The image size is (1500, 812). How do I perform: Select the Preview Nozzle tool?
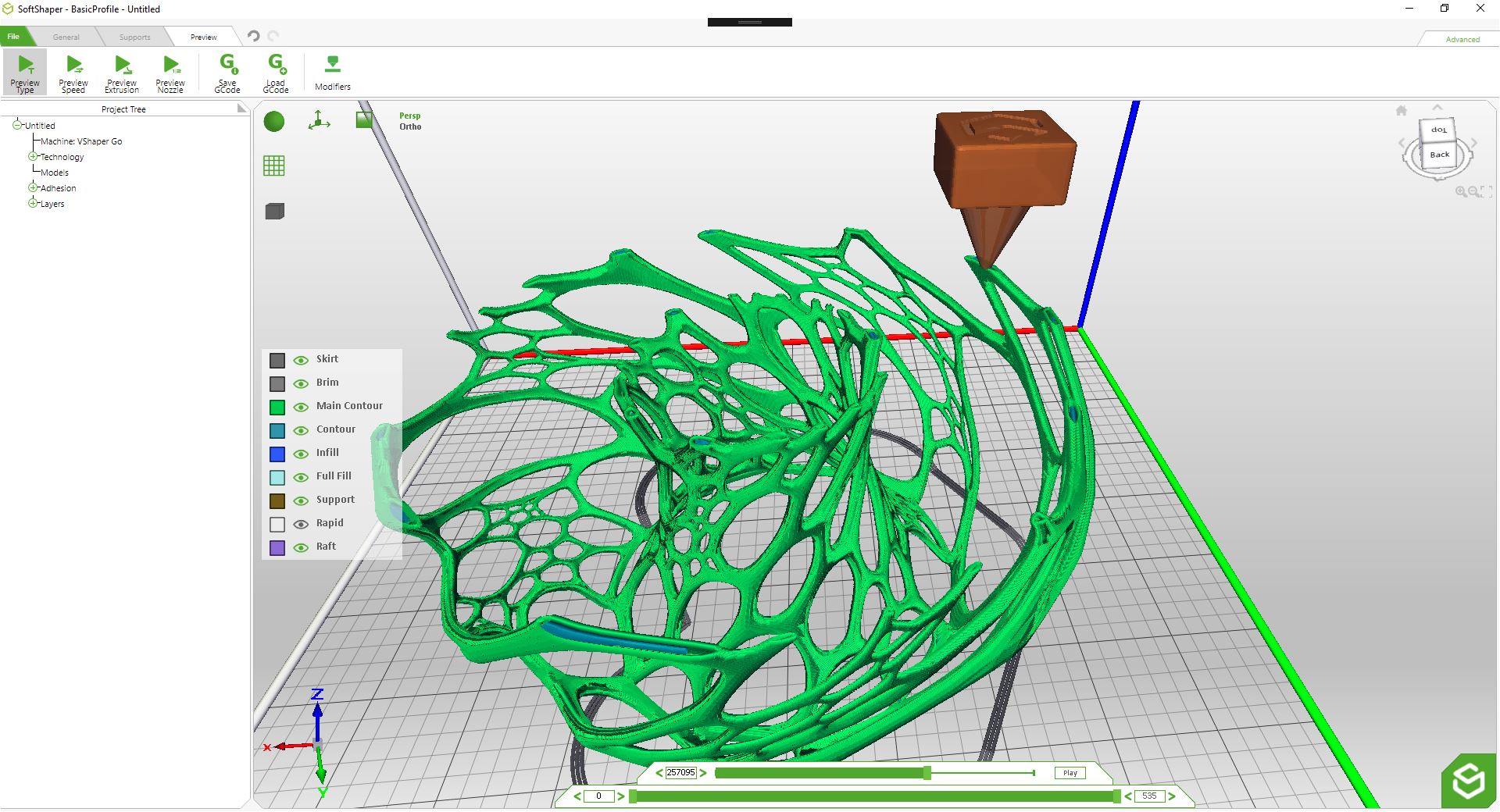(170, 73)
